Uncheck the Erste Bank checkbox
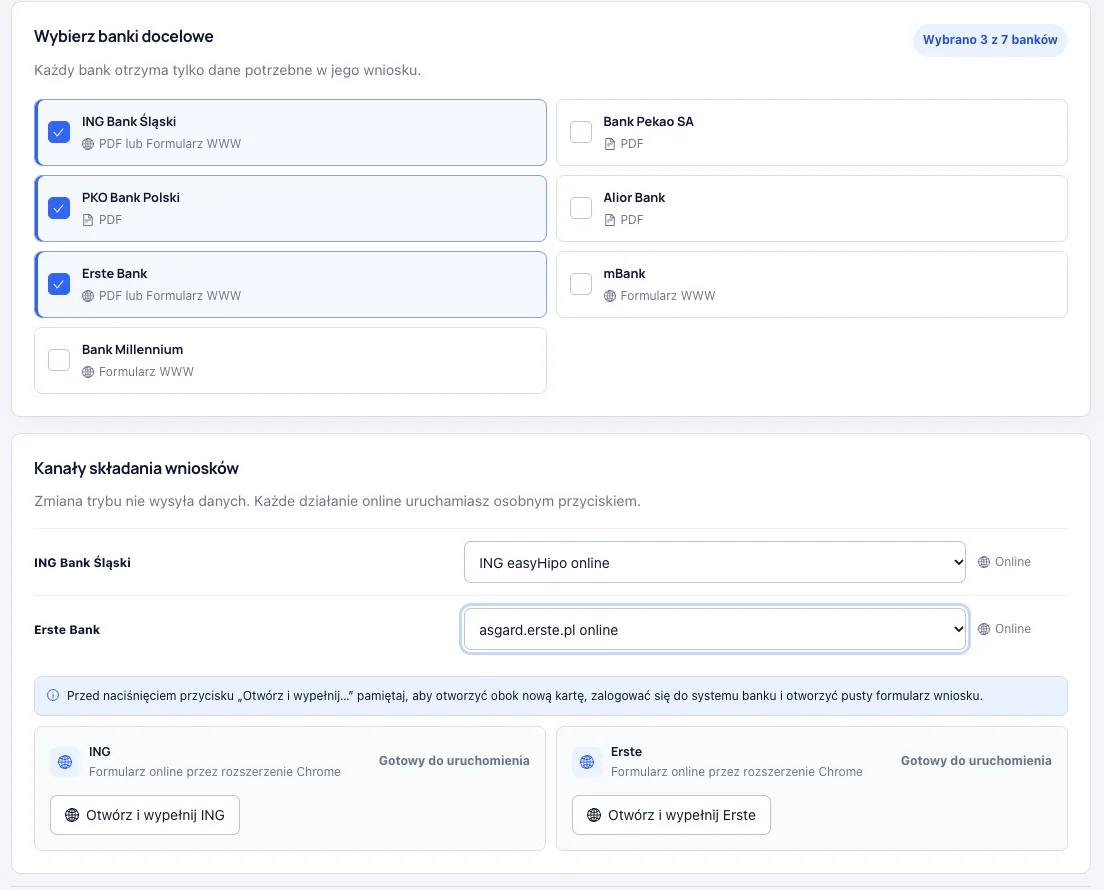1104x890 pixels. [x=59, y=284]
